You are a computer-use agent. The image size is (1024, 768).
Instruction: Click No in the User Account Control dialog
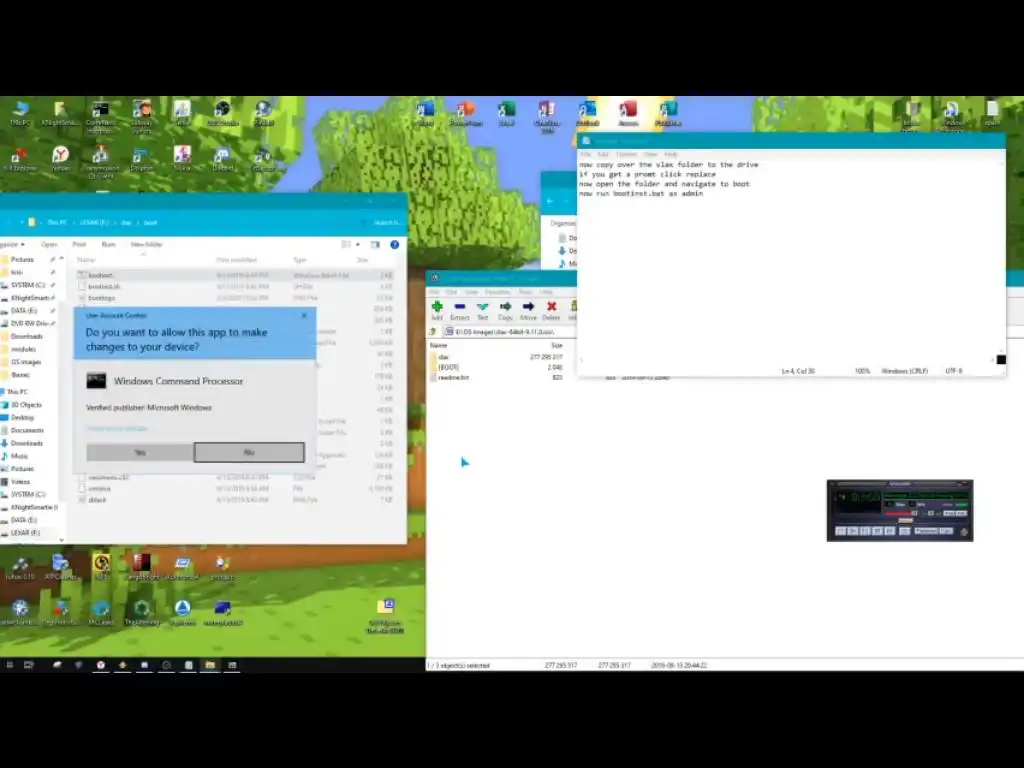click(x=249, y=452)
